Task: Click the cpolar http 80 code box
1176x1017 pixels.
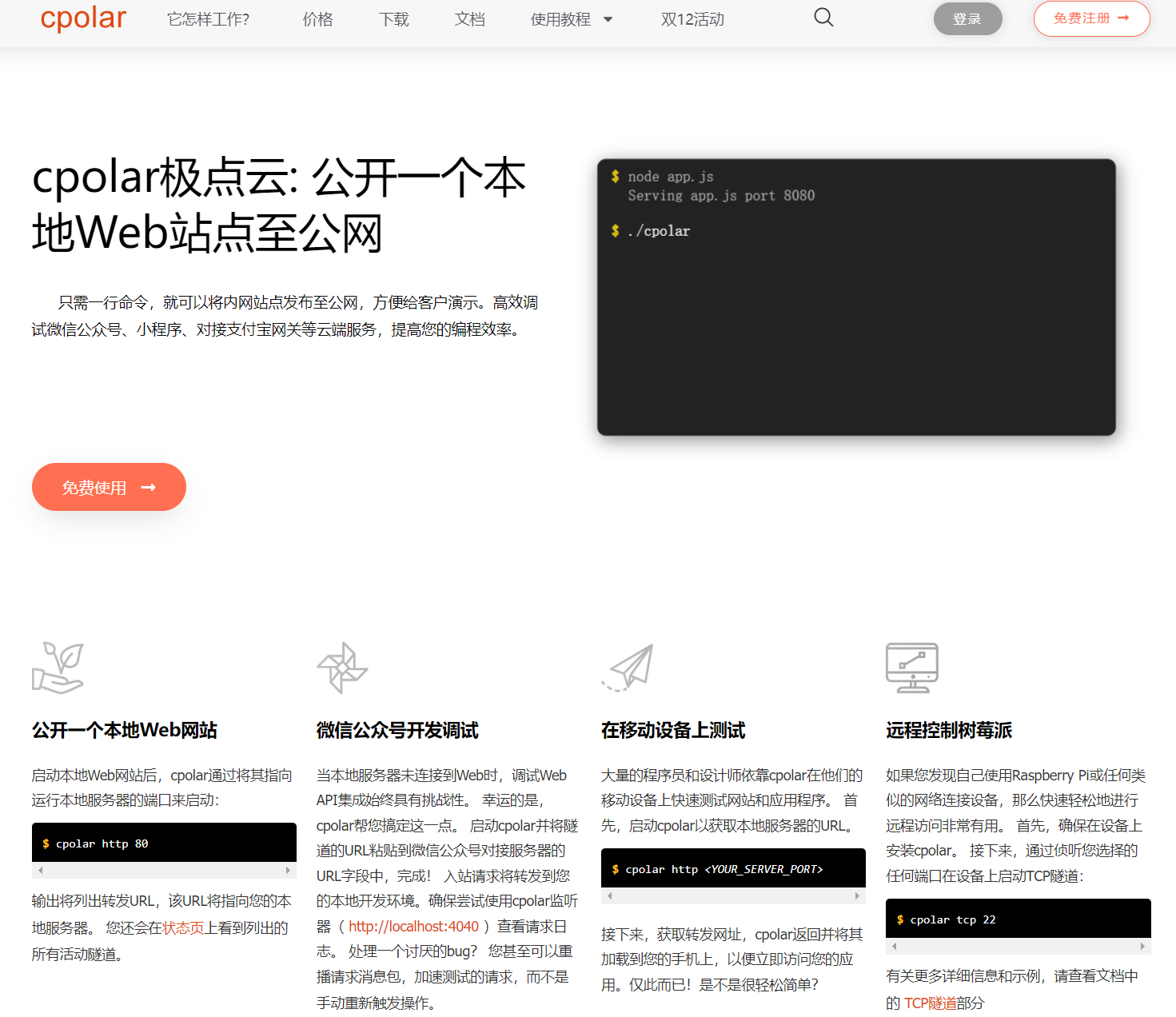Action: pyautogui.click(x=164, y=843)
